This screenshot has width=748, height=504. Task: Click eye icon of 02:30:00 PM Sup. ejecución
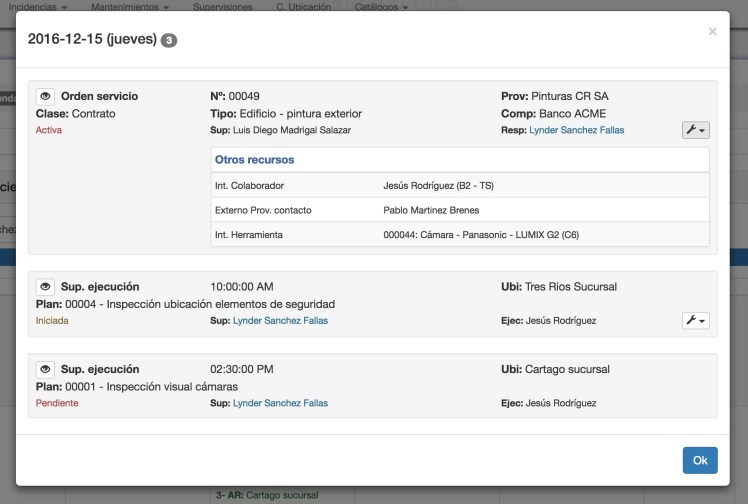tap(45, 370)
